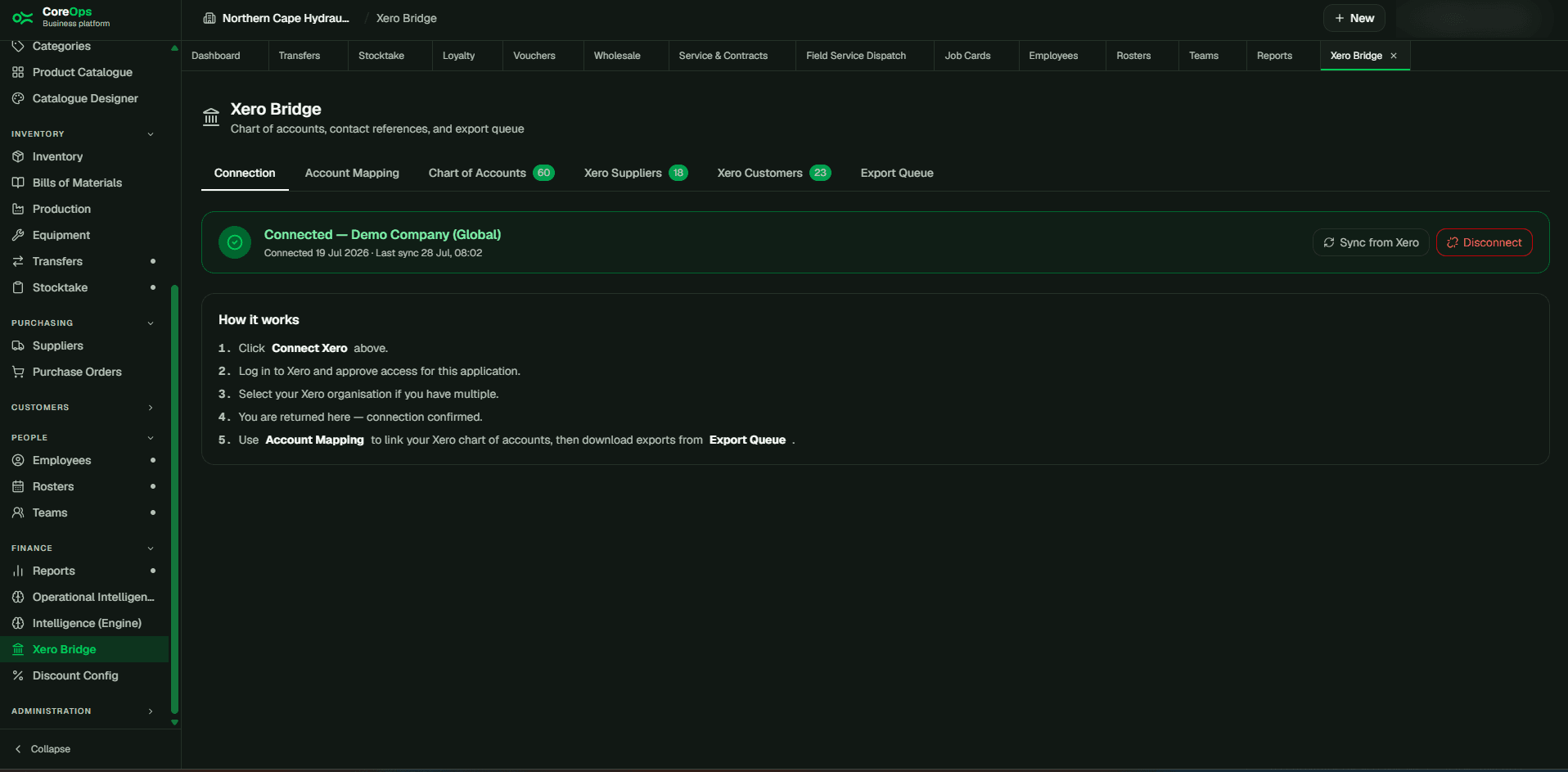Viewport: 1568px width, 772px height.
Task: Expand the Customers sidebar section
Action: click(151, 408)
